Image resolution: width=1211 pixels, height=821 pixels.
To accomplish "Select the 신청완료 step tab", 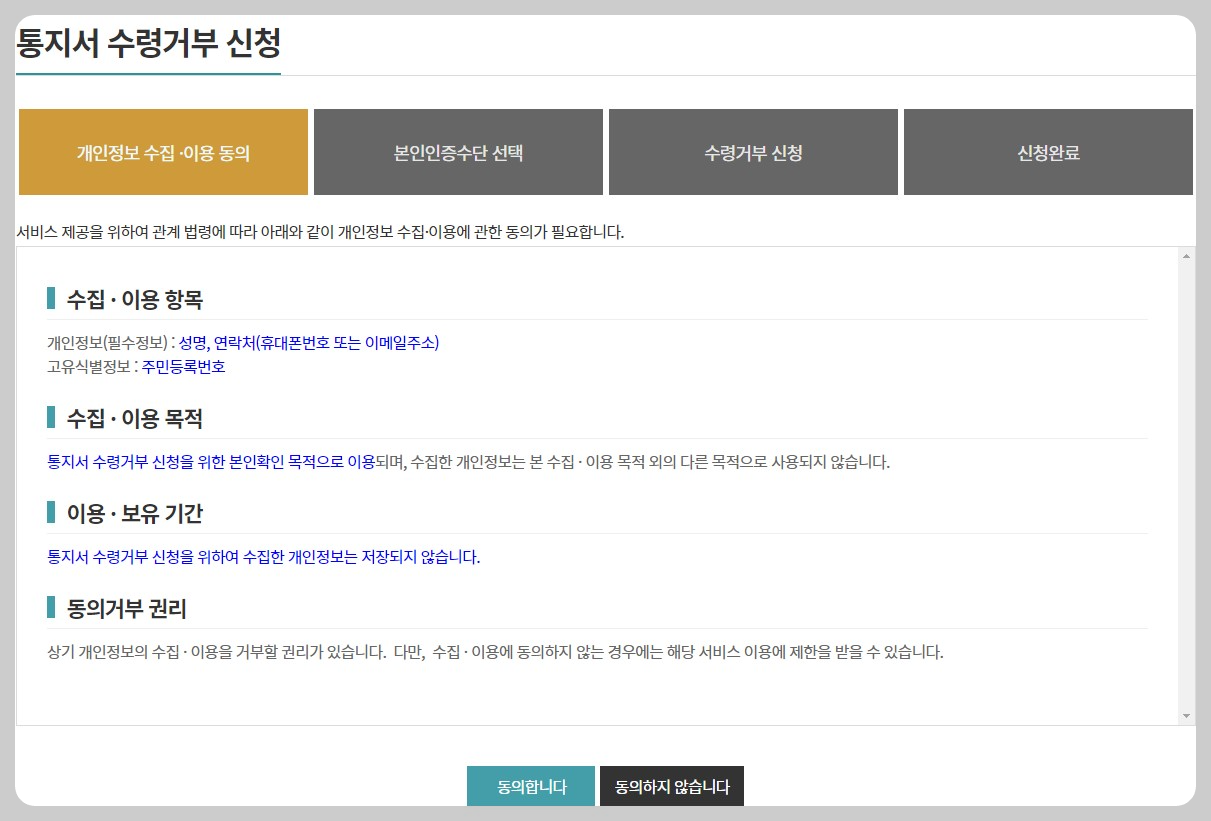I will coord(1048,152).
